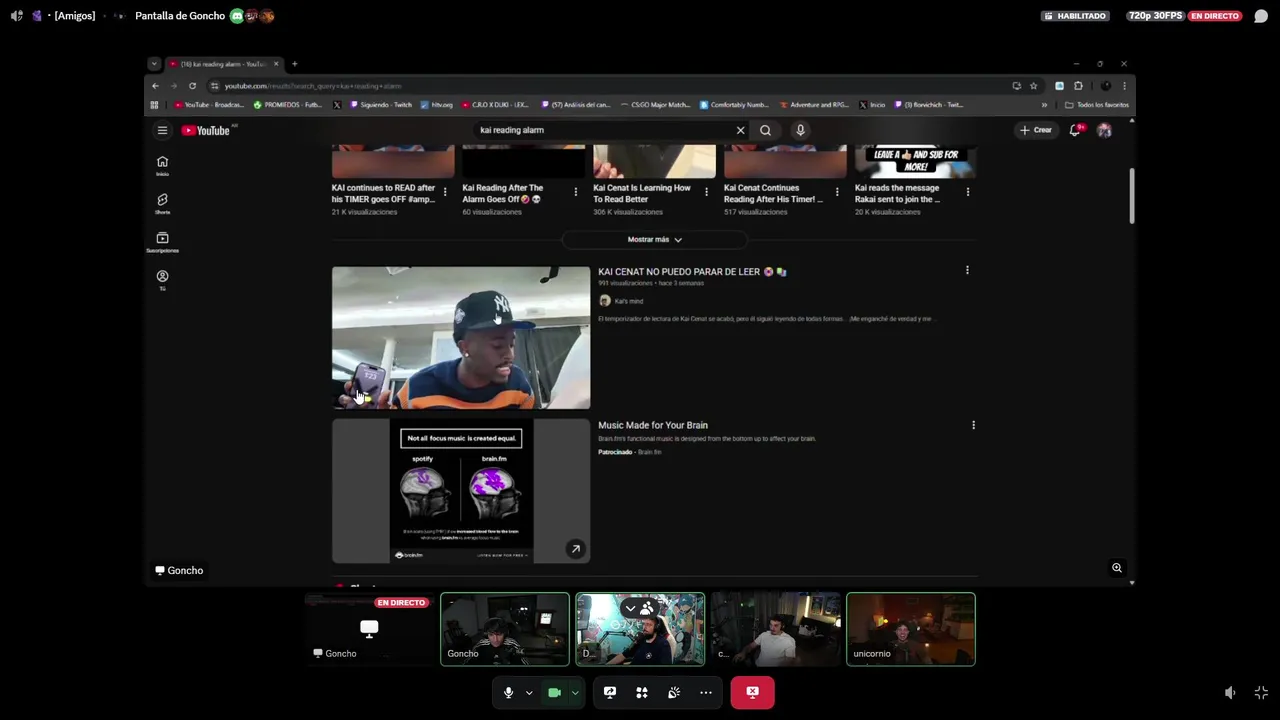Open the ad external link arrow
The height and width of the screenshot is (720, 1280).
pyautogui.click(x=575, y=549)
